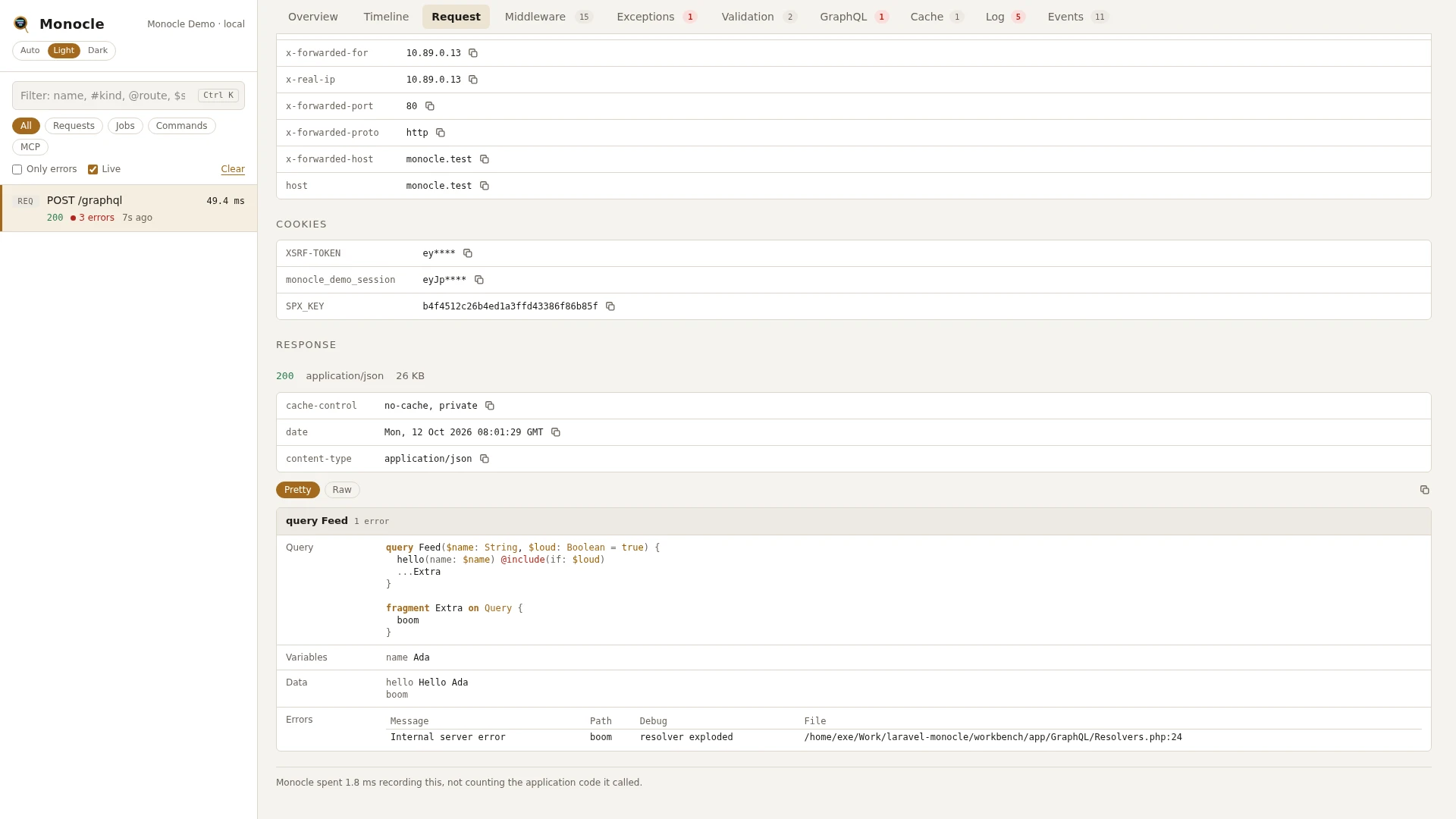
Task: Show the Raw response view
Action: pyautogui.click(x=342, y=490)
